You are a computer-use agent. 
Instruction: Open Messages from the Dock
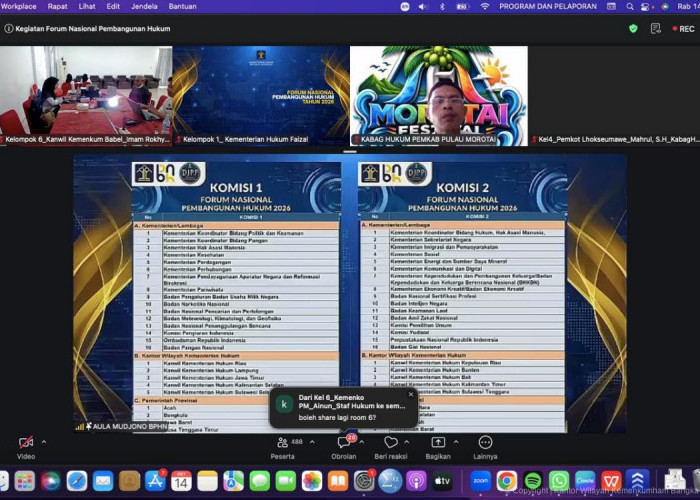click(260, 481)
